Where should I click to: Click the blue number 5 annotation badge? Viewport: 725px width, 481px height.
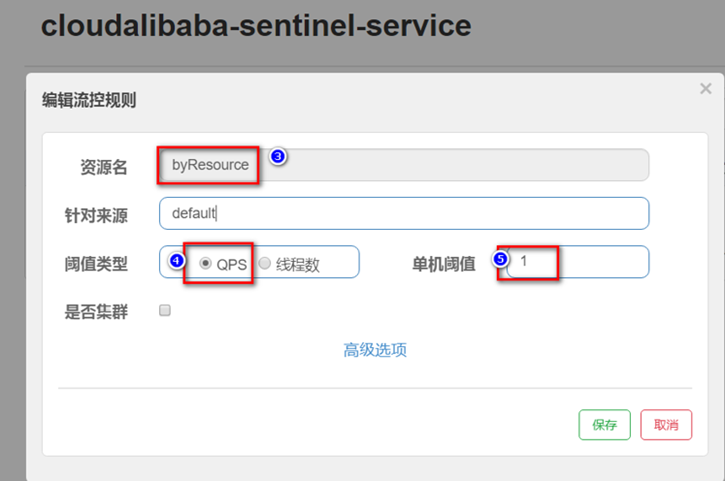tap(501, 258)
